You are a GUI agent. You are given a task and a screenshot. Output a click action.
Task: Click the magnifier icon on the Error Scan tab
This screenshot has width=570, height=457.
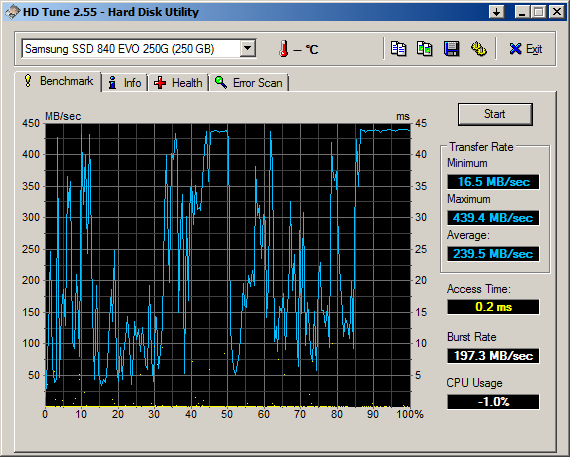point(221,82)
